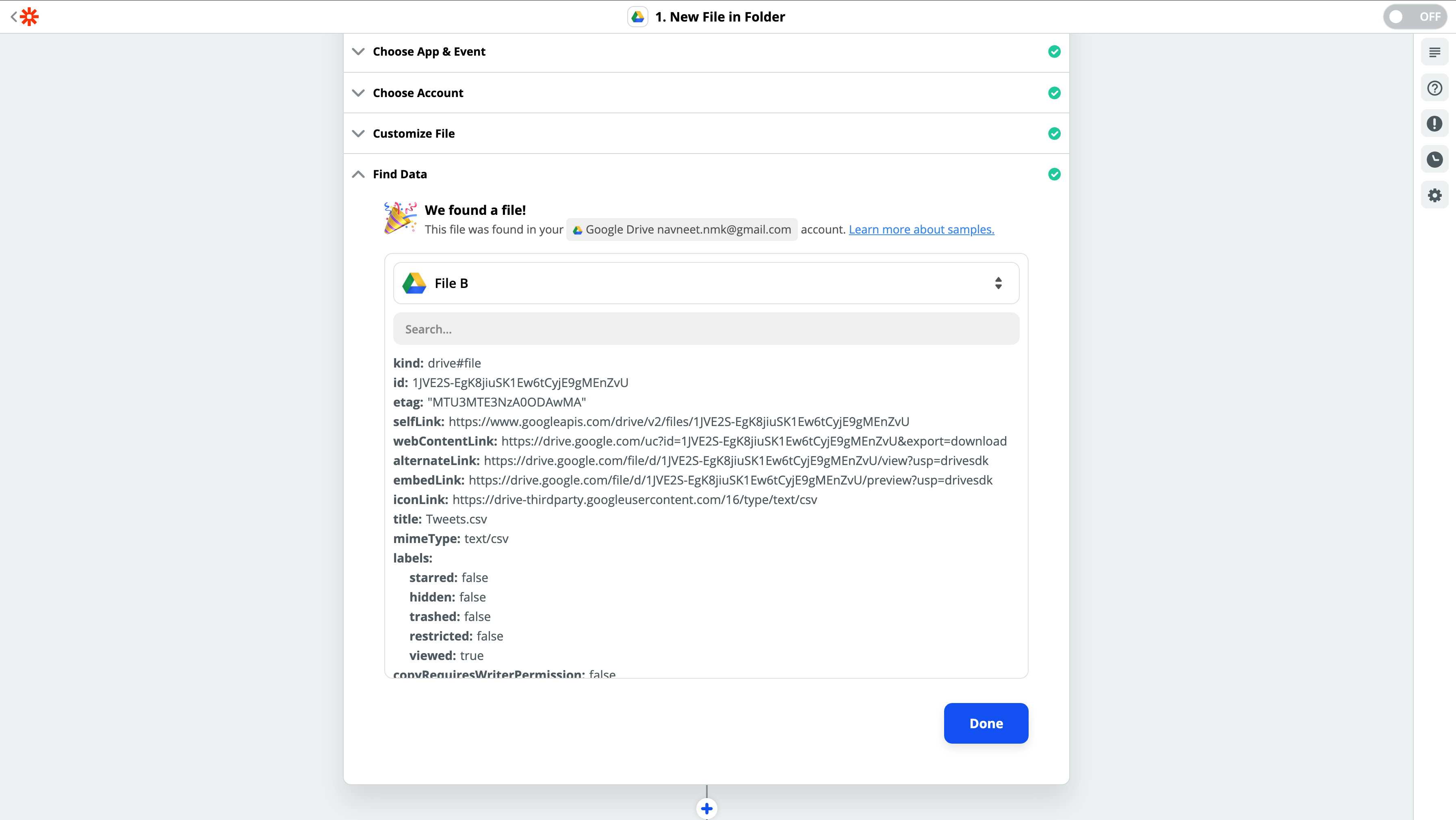Screen dimensions: 1456x820
Task: Click the kind: drive#file row
Action: pyautogui.click(x=437, y=363)
